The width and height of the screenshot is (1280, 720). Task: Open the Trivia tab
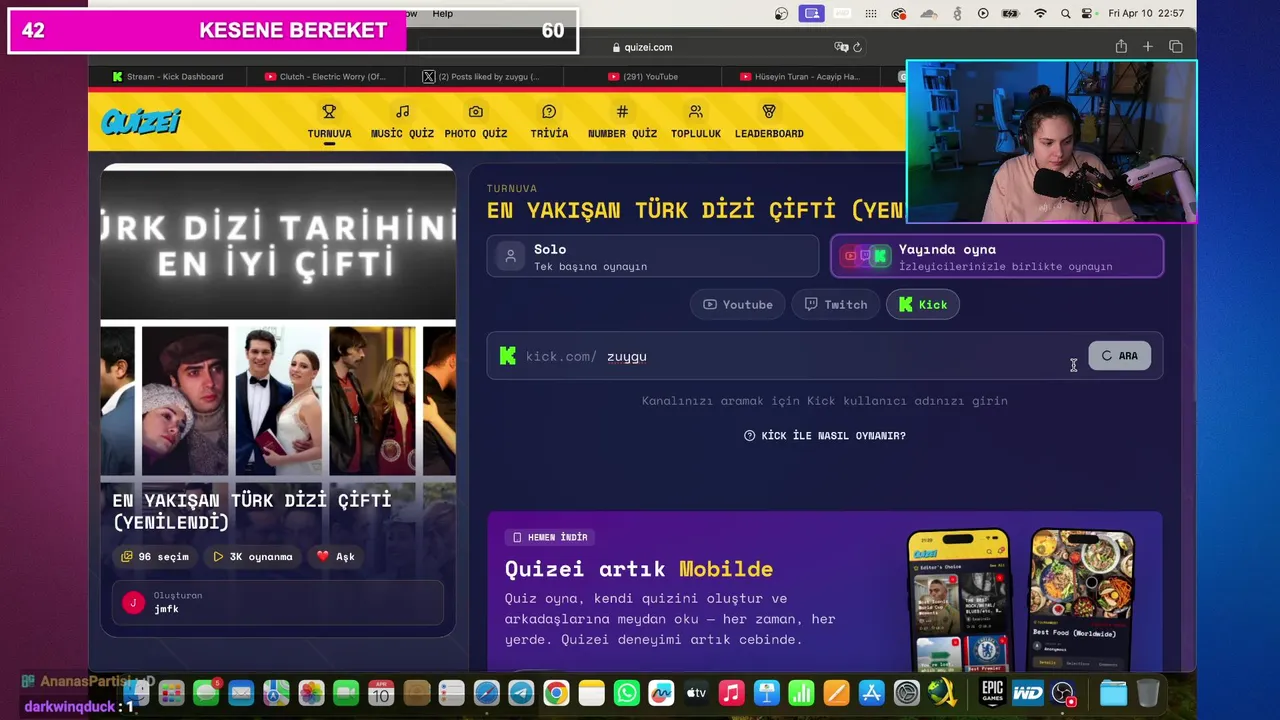(x=549, y=122)
